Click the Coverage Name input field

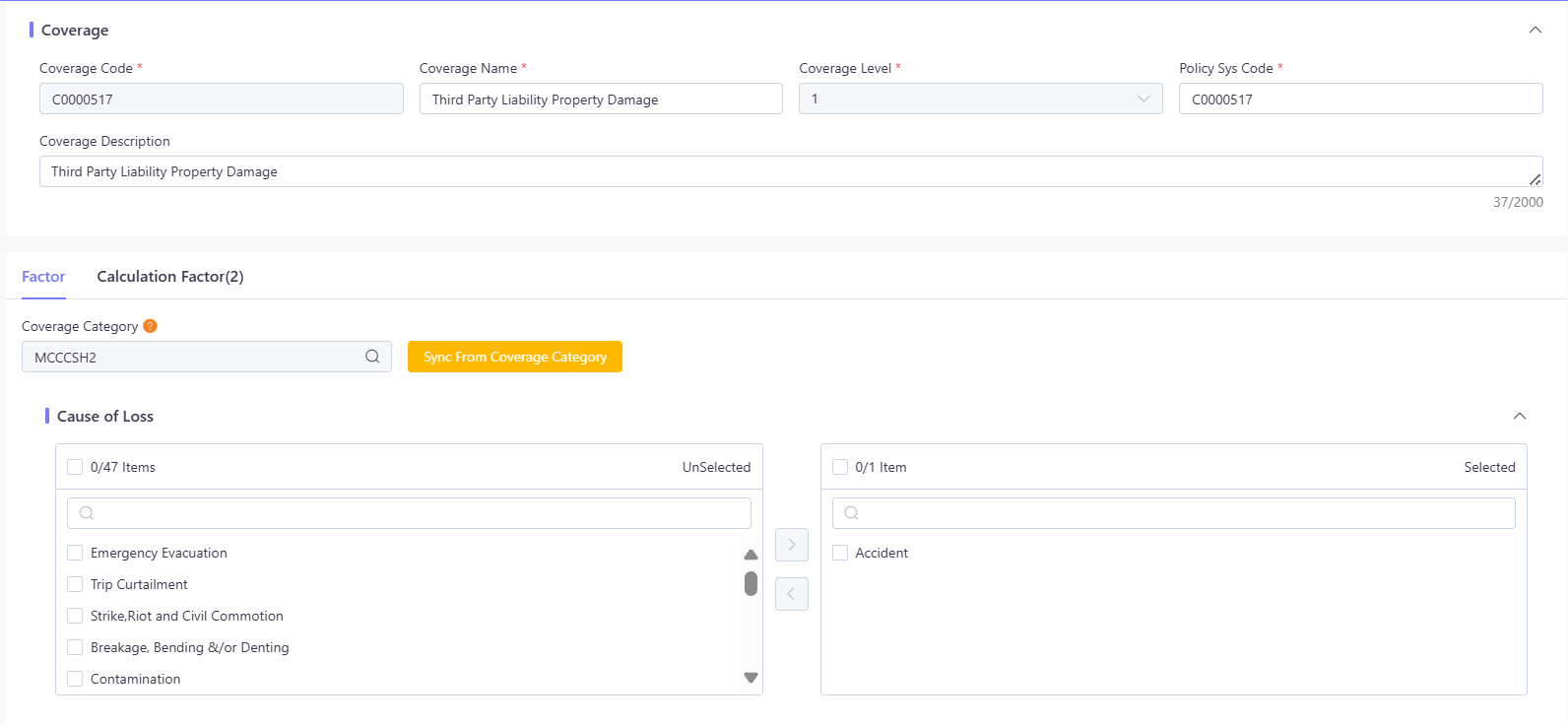[601, 99]
